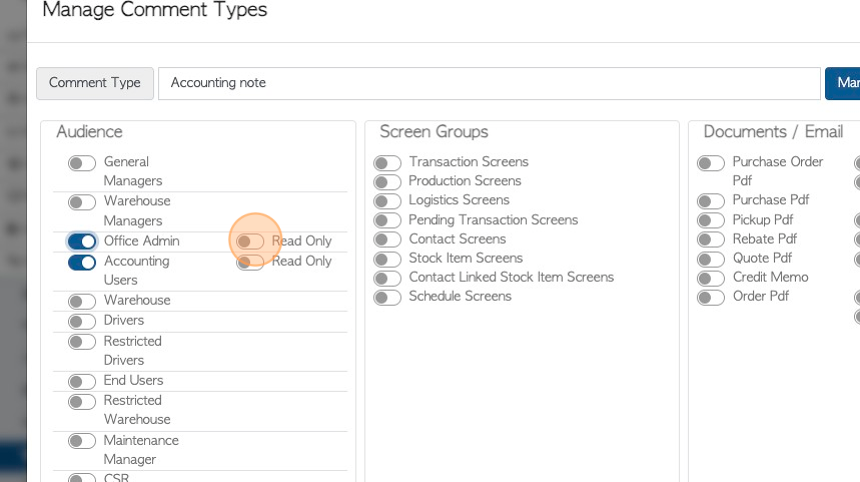
Task: Enable the Production Screens toggle
Action: point(387,182)
